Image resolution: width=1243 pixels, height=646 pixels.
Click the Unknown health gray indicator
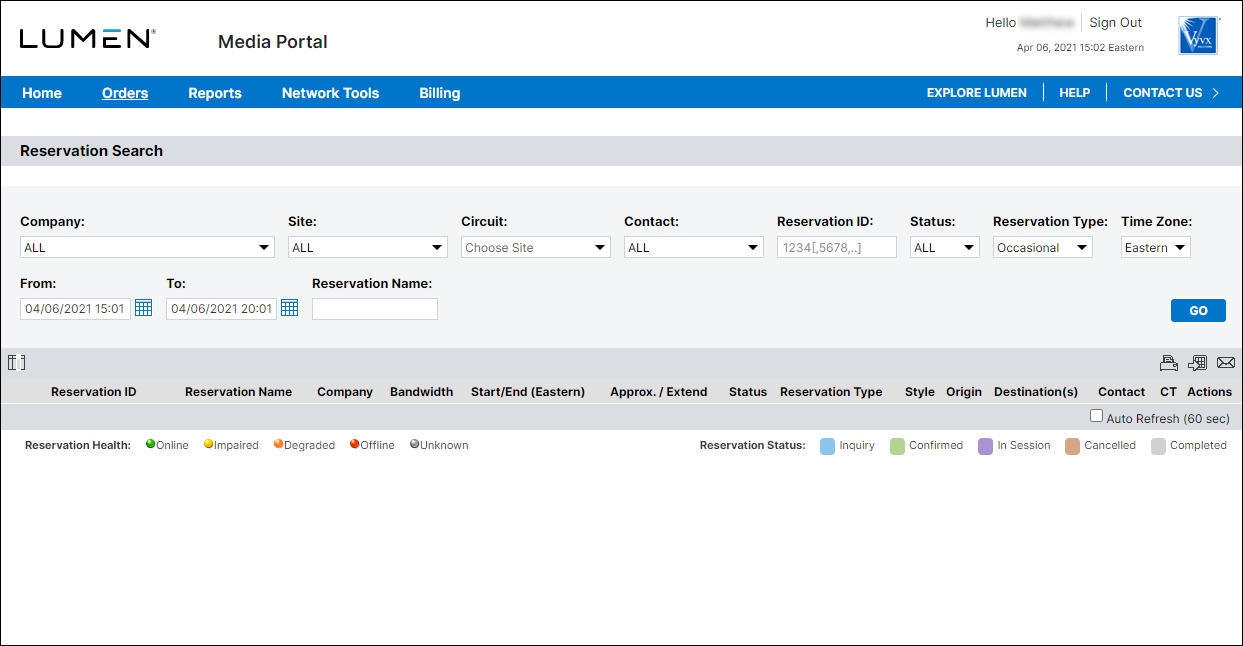[414, 444]
